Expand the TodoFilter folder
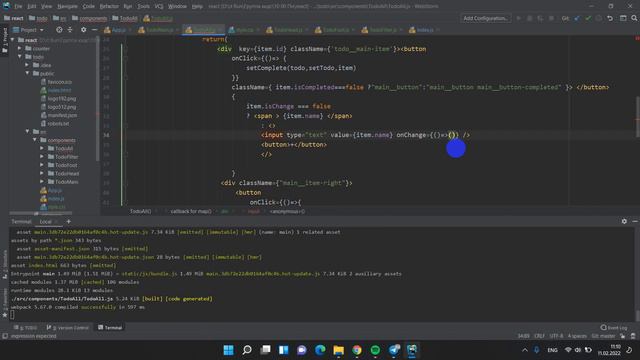Screen dimensions: 640x360 click(42, 157)
